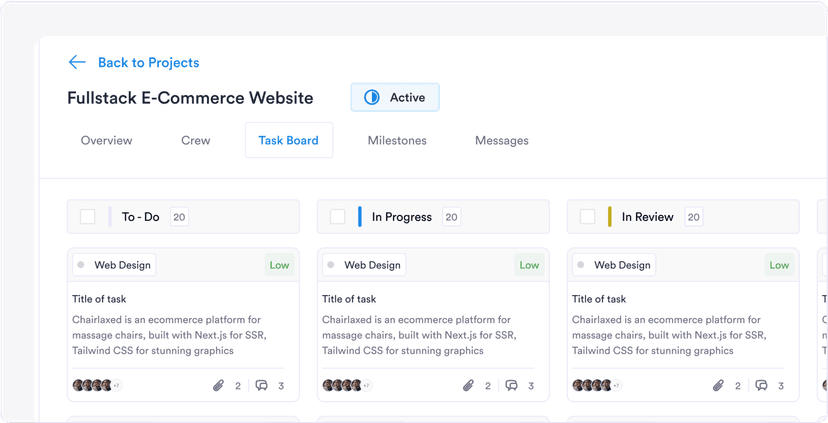Viewport: 828px width, 423px height.
Task: Click assignee avatars in To-Do card
Action: (95, 385)
